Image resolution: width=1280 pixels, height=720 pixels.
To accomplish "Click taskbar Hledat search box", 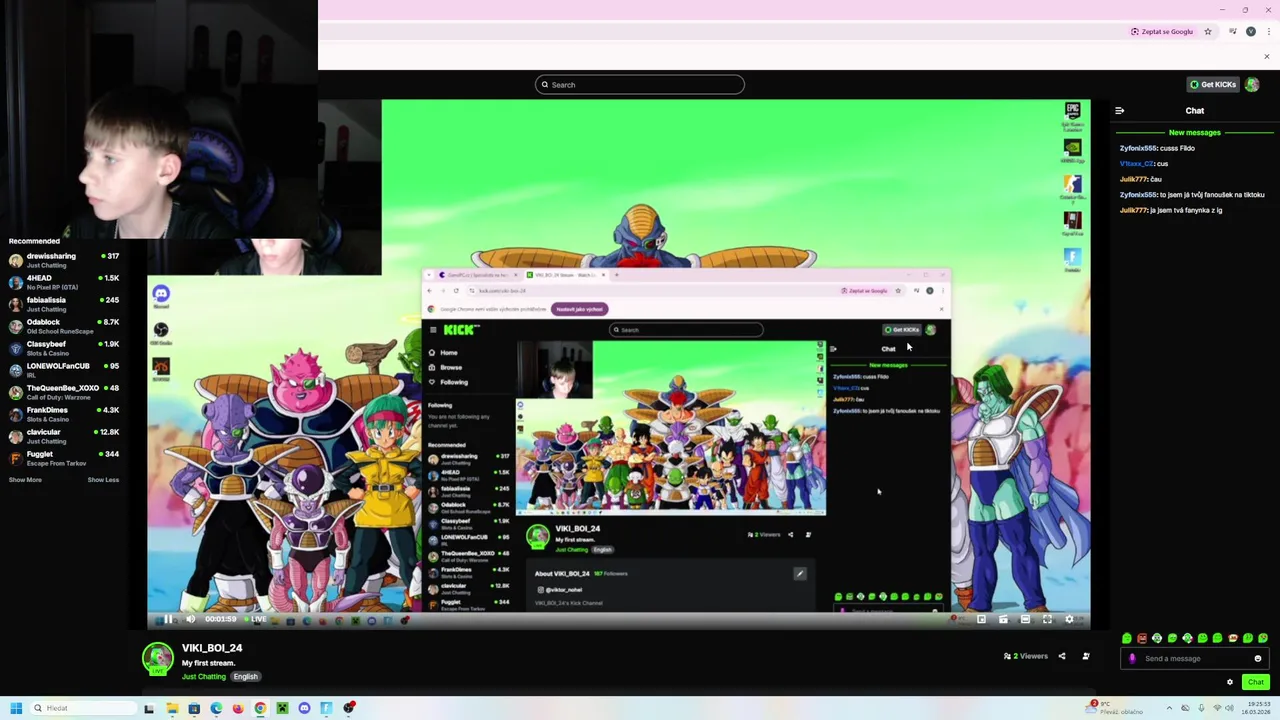I will click(83, 708).
